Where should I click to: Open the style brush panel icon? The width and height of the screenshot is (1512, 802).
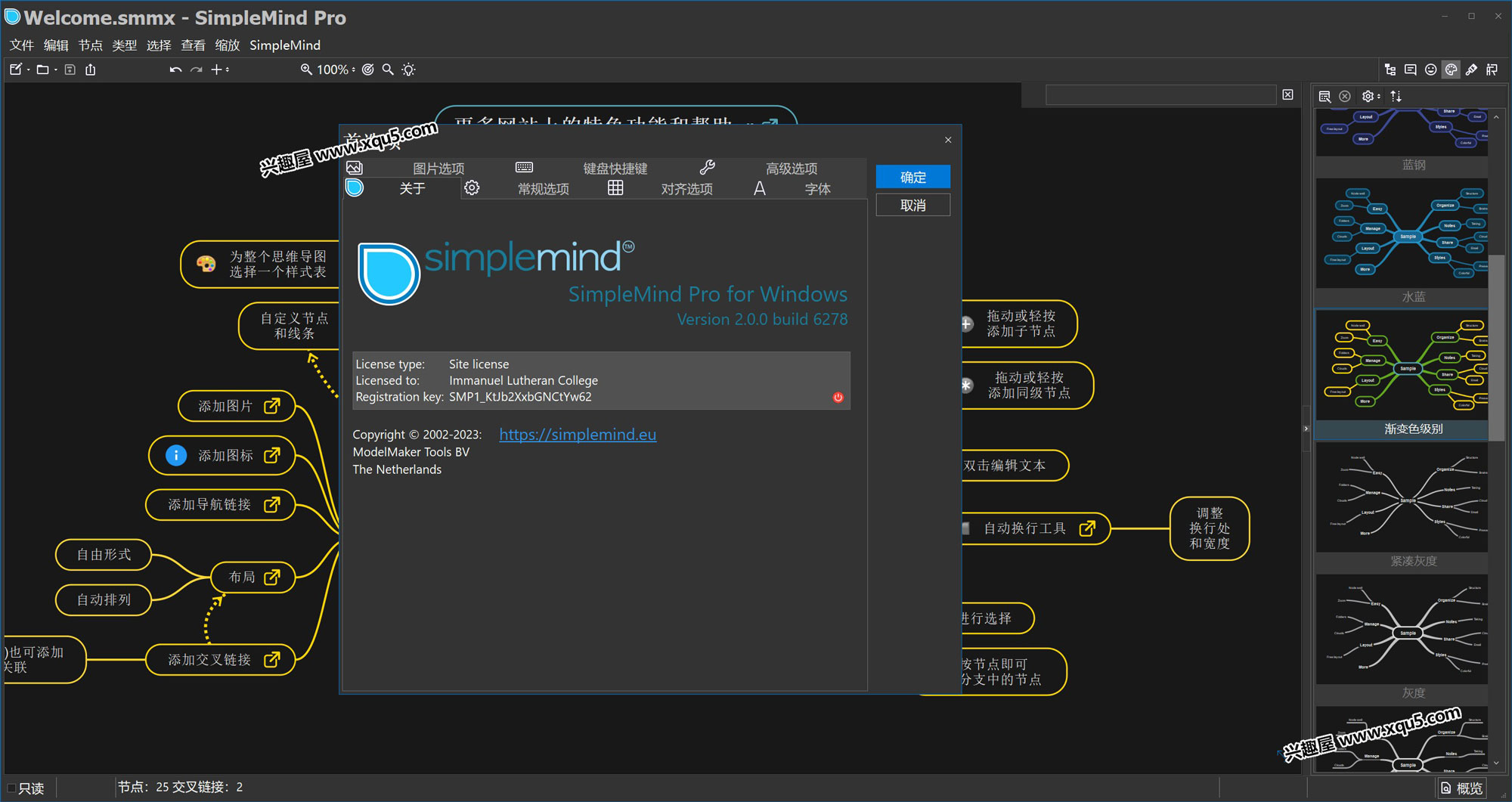[1472, 70]
